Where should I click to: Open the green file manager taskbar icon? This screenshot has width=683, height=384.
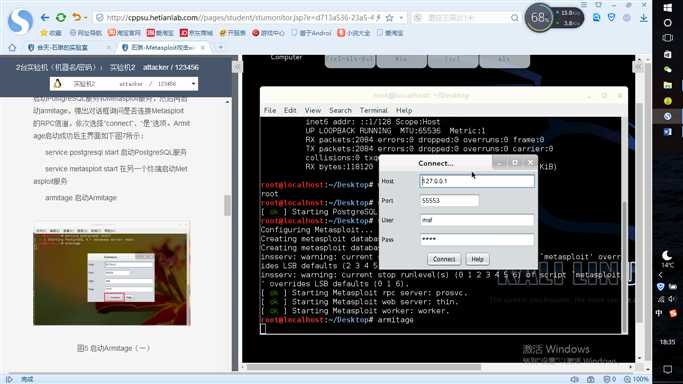[x=668, y=85]
